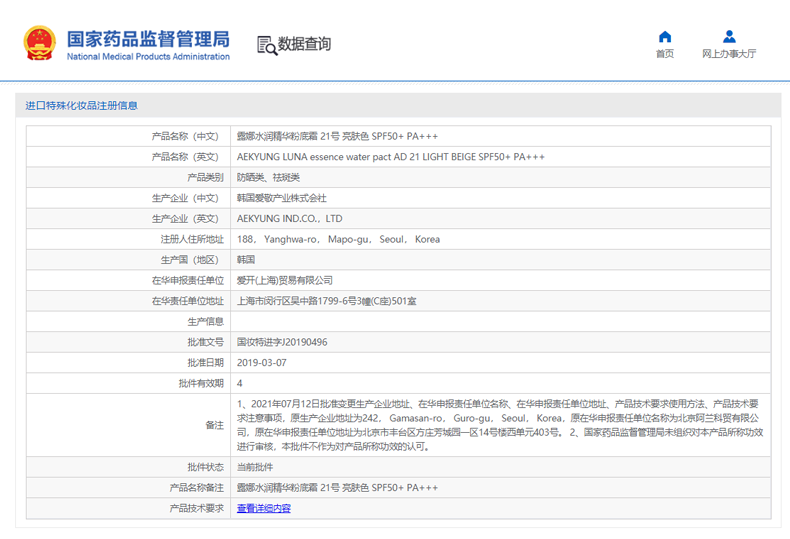Select the 备注 remarks paragraph

tap(500, 425)
